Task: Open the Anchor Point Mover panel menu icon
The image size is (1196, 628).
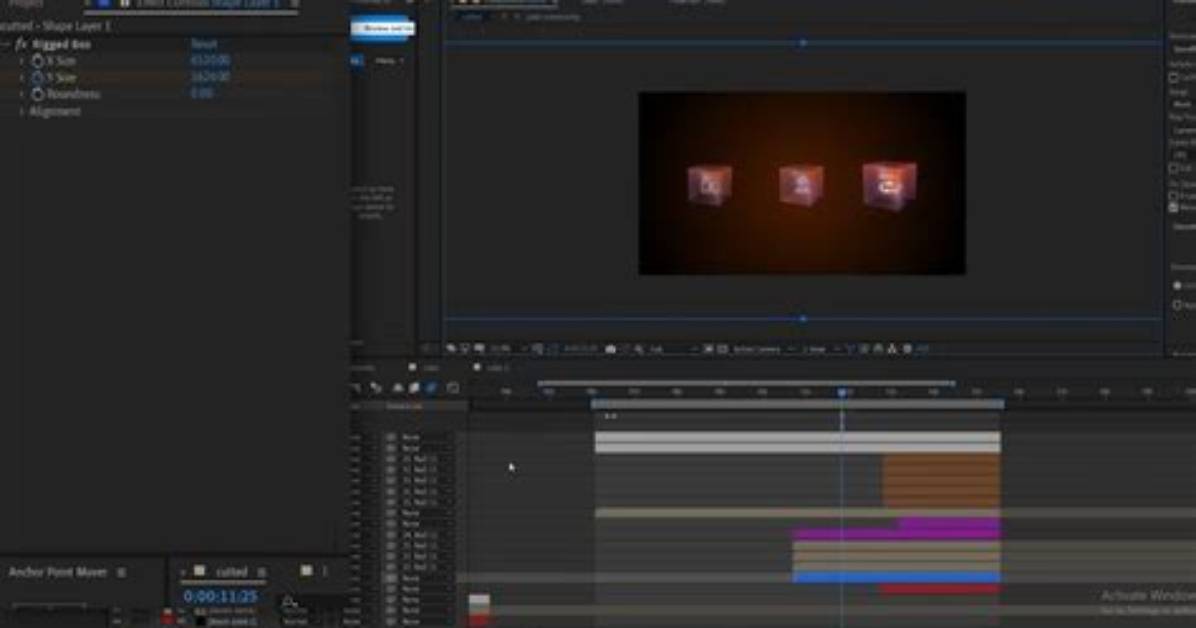Action: point(121,572)
